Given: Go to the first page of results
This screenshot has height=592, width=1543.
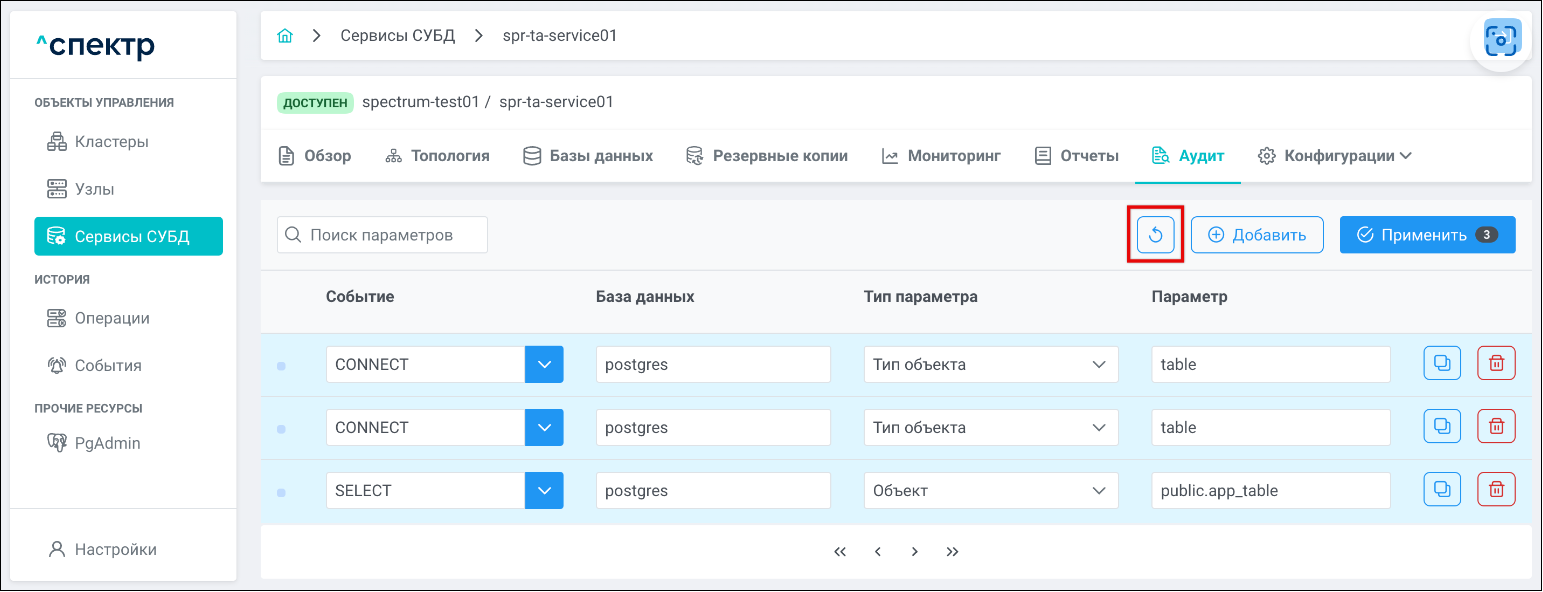Looking at the screenshot, I should point(840,552).
